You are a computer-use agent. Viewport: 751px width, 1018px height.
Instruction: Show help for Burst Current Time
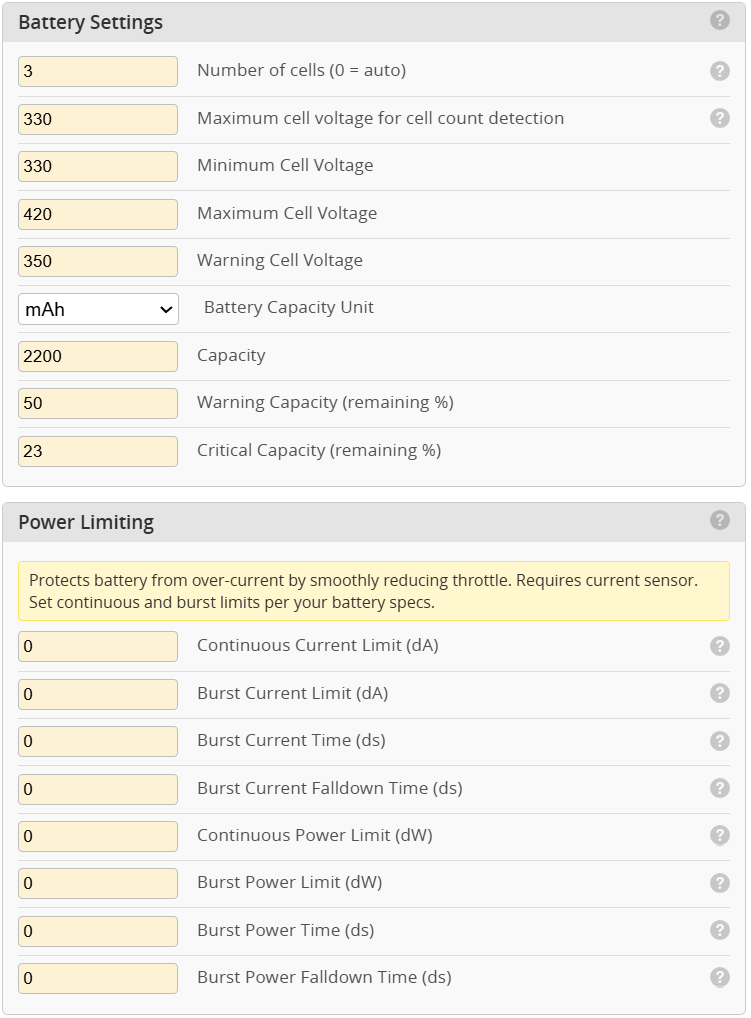[719, 741]
